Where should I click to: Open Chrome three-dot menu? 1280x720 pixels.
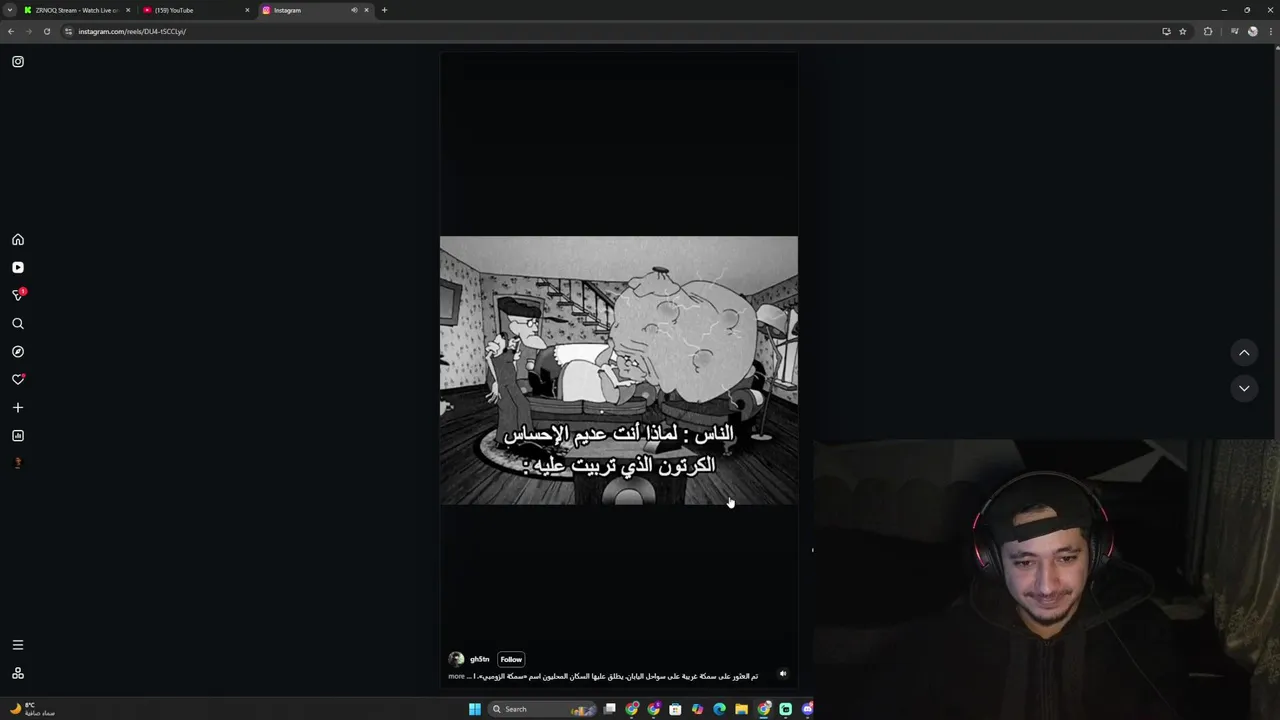click(1270, 31)
